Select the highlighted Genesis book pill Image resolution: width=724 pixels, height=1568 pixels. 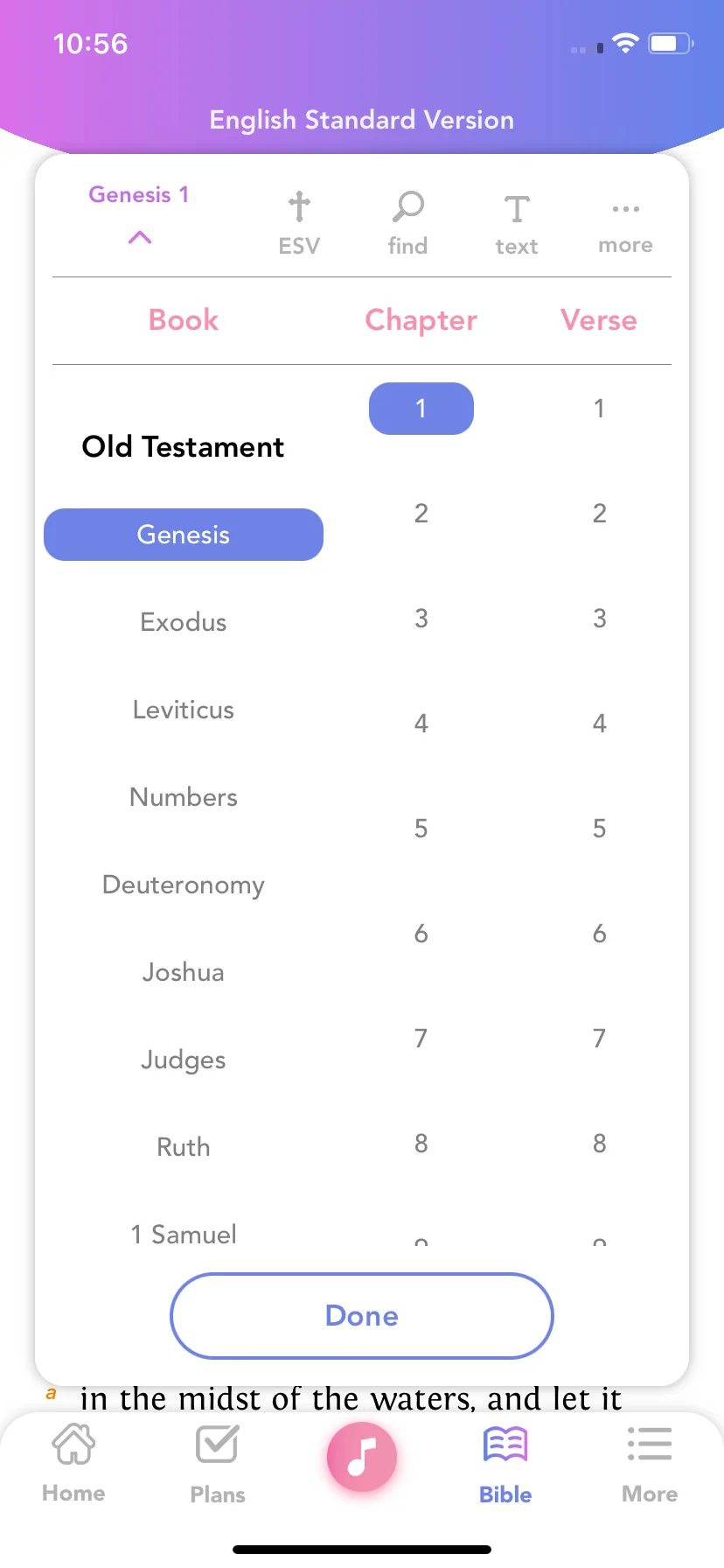coord(184,535)
